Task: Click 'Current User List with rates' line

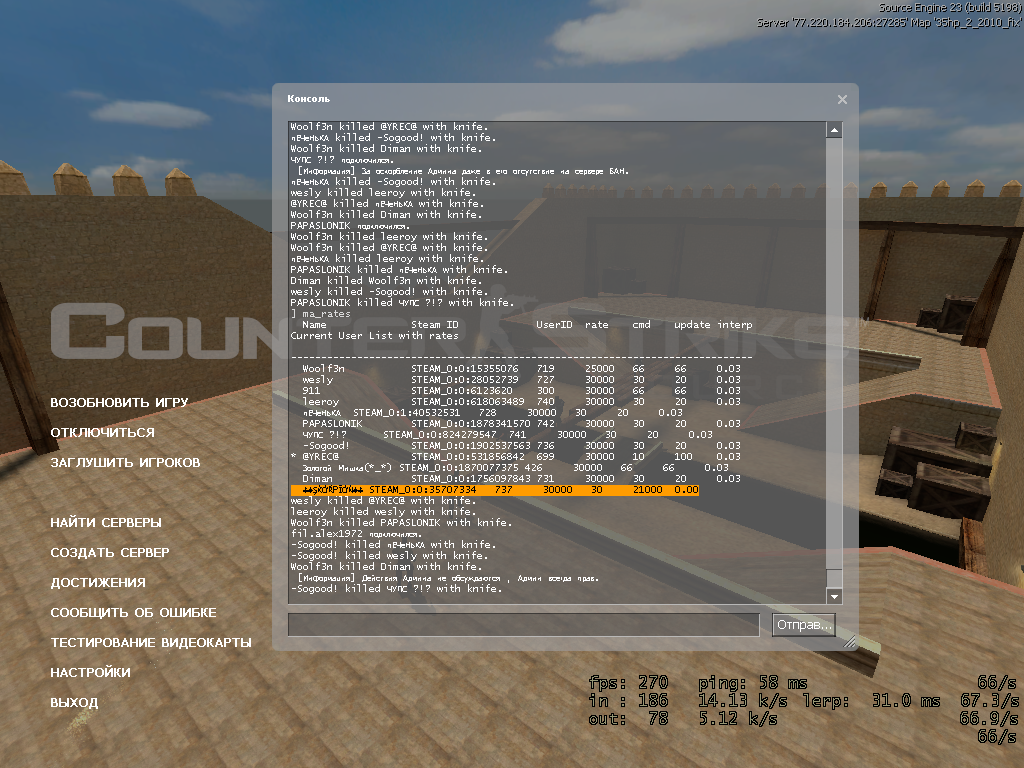Action: [374, 336]
